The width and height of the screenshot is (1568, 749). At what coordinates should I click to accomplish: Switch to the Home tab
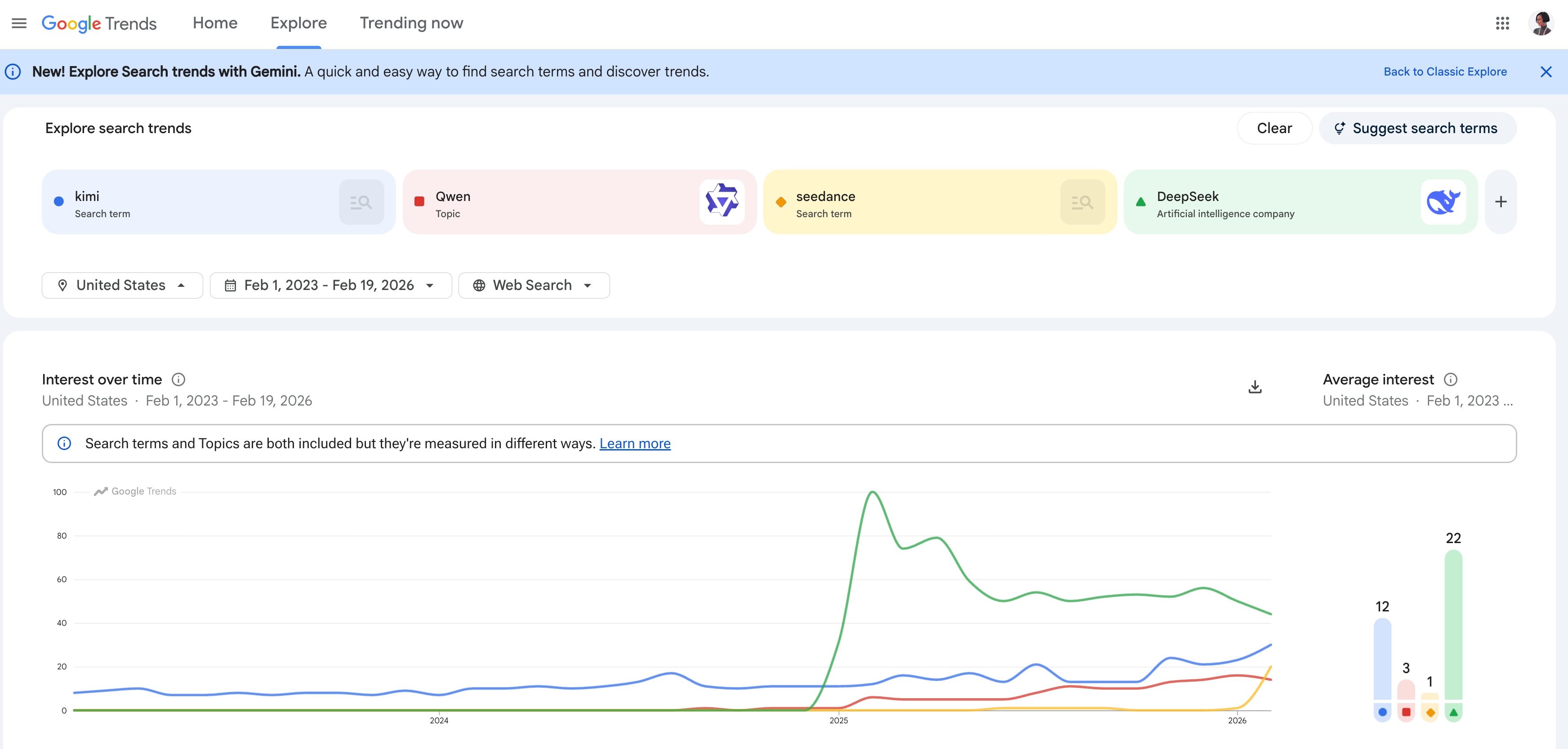[x=215, y=23]
